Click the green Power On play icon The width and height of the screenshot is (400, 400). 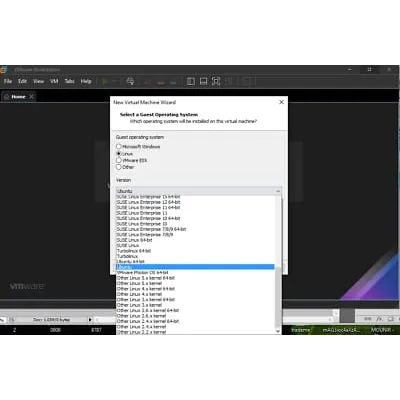tap(105, 81)
